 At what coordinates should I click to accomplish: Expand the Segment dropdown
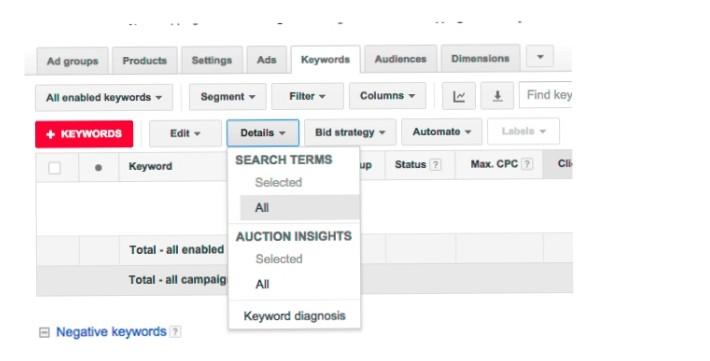tap(227, 96)
